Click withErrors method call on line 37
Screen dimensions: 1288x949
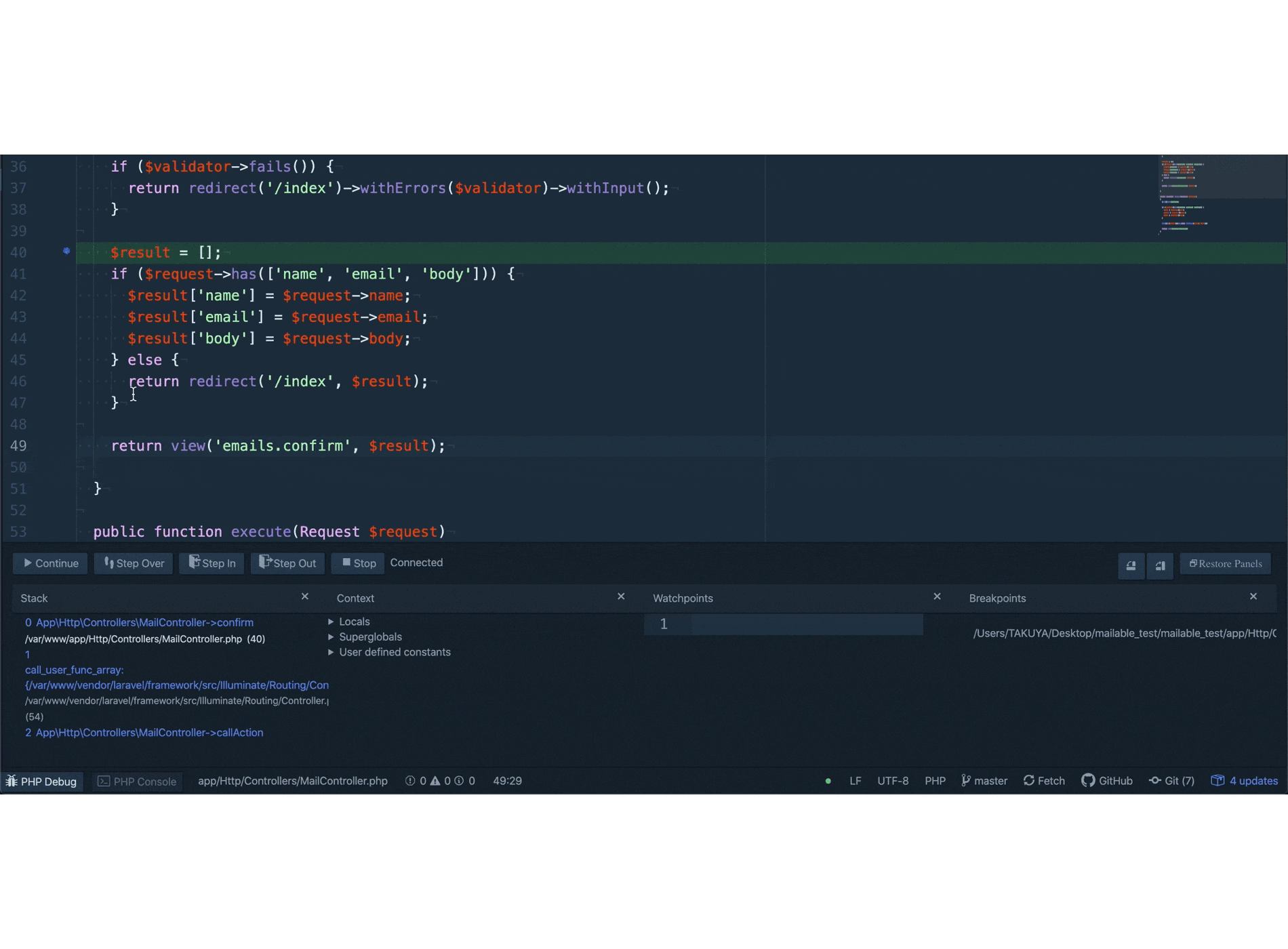pyautogui.click(x=403, y=188)
